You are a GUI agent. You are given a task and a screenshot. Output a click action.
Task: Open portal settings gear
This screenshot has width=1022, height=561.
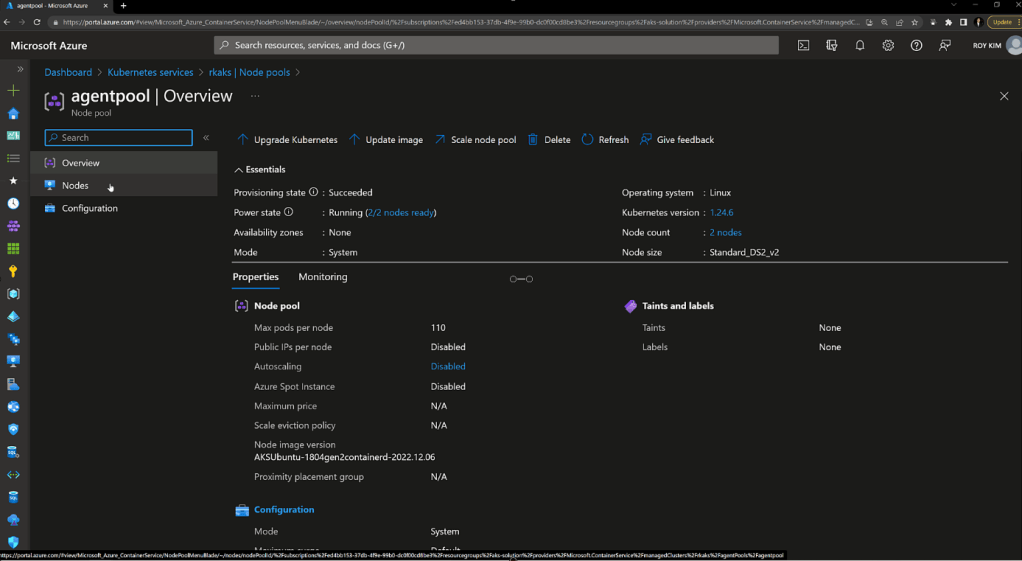[x=888, y=45]
